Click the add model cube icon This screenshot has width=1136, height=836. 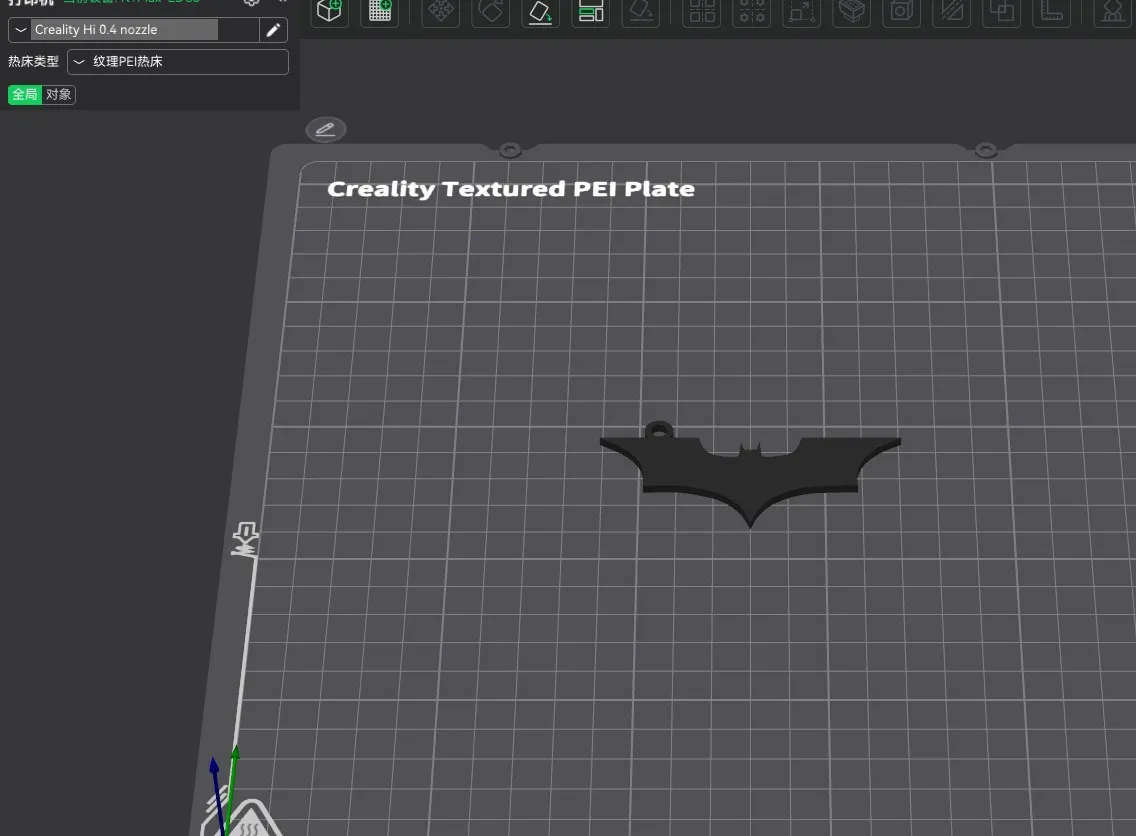pyautogui.click(x=330, y=11)
